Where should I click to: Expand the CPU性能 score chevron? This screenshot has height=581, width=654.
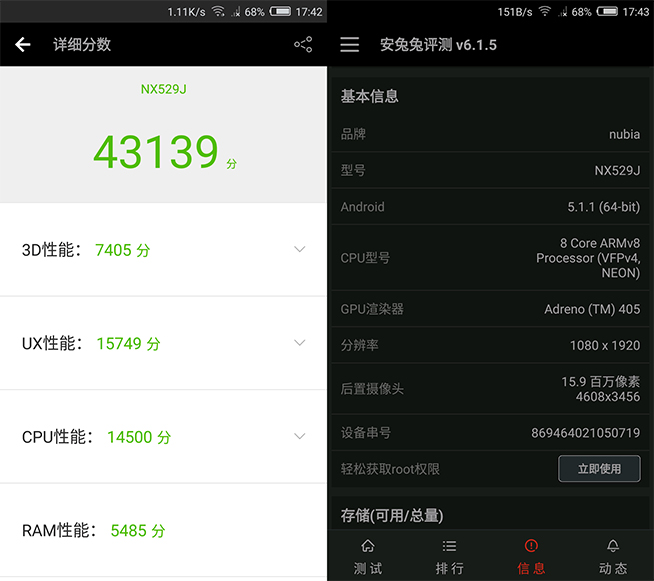299,437
